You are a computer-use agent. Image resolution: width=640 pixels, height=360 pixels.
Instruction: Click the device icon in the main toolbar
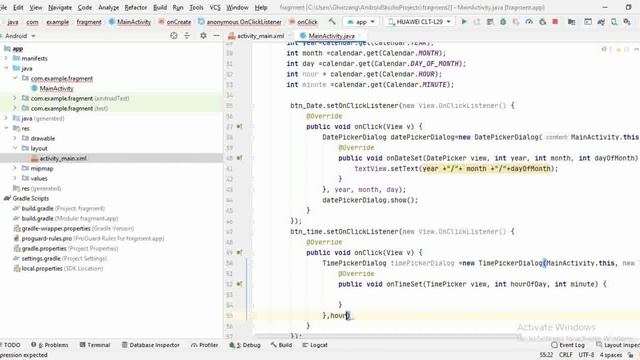point(614,22)
